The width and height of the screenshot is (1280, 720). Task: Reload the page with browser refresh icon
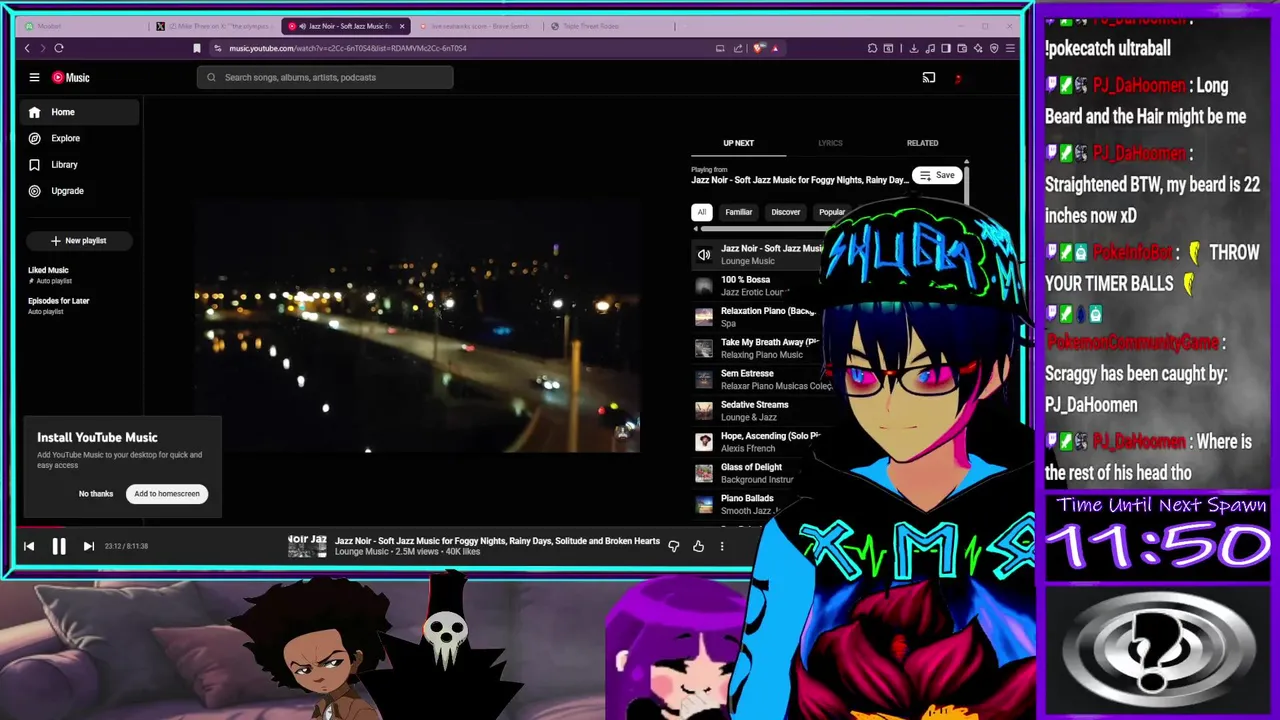[59, 48]
